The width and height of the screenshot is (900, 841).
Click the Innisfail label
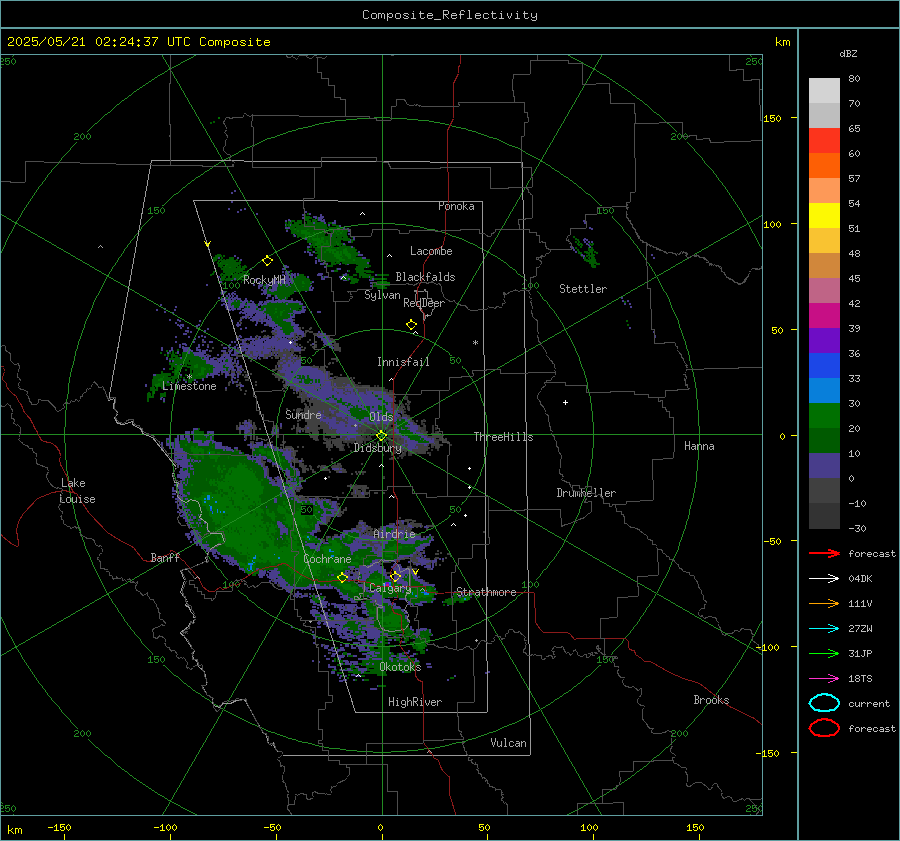403,362
